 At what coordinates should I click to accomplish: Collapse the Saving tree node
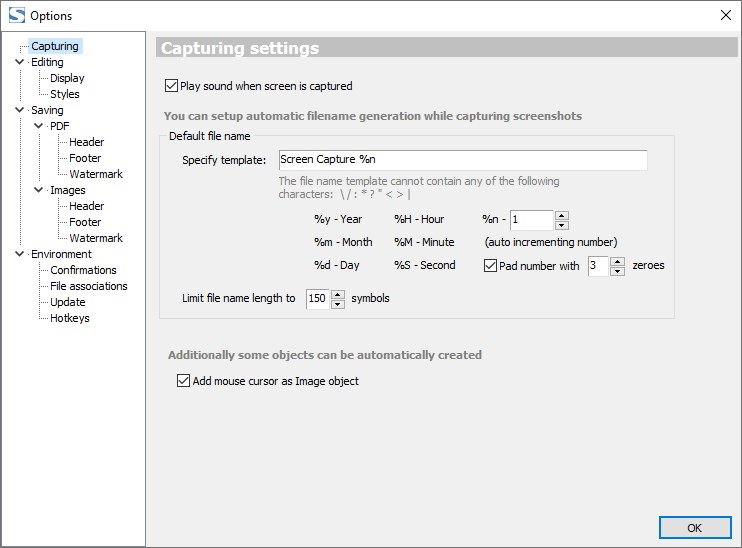click(x=20, y=110)
